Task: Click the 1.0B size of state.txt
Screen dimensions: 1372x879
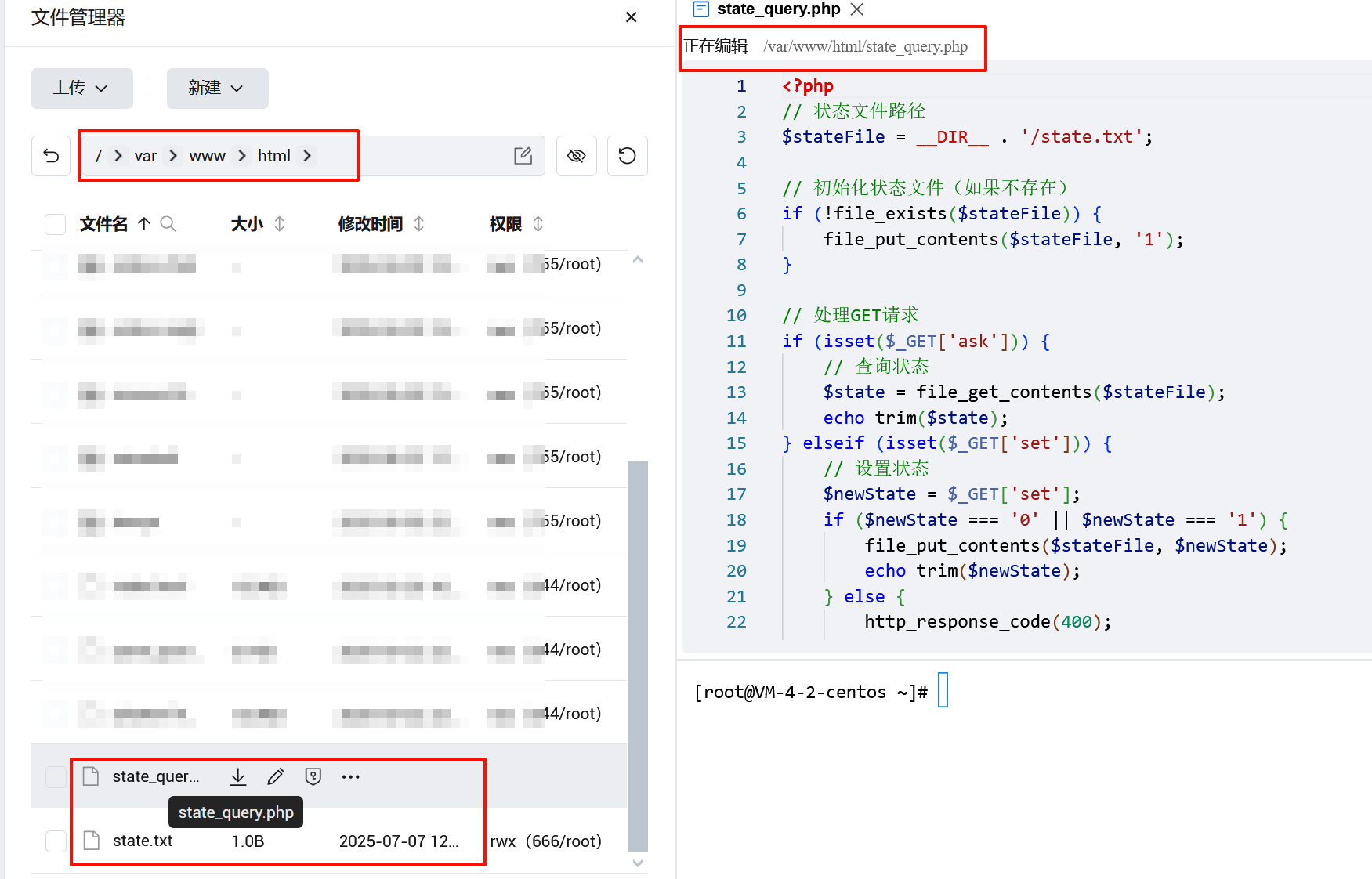Action: pyautogui.click(x=248, y=841)
